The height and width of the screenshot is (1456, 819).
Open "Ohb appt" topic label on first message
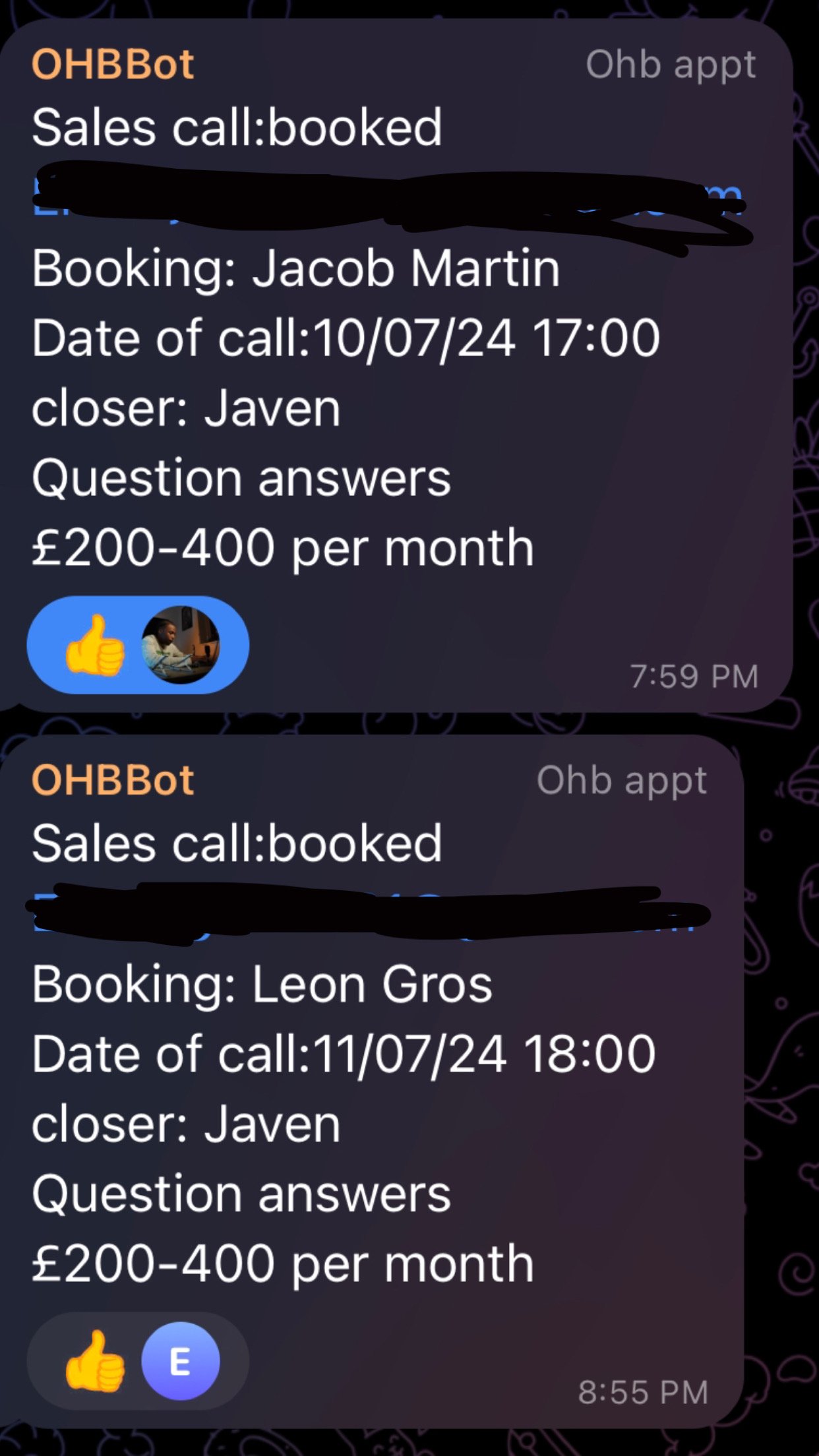pos(671,65)
